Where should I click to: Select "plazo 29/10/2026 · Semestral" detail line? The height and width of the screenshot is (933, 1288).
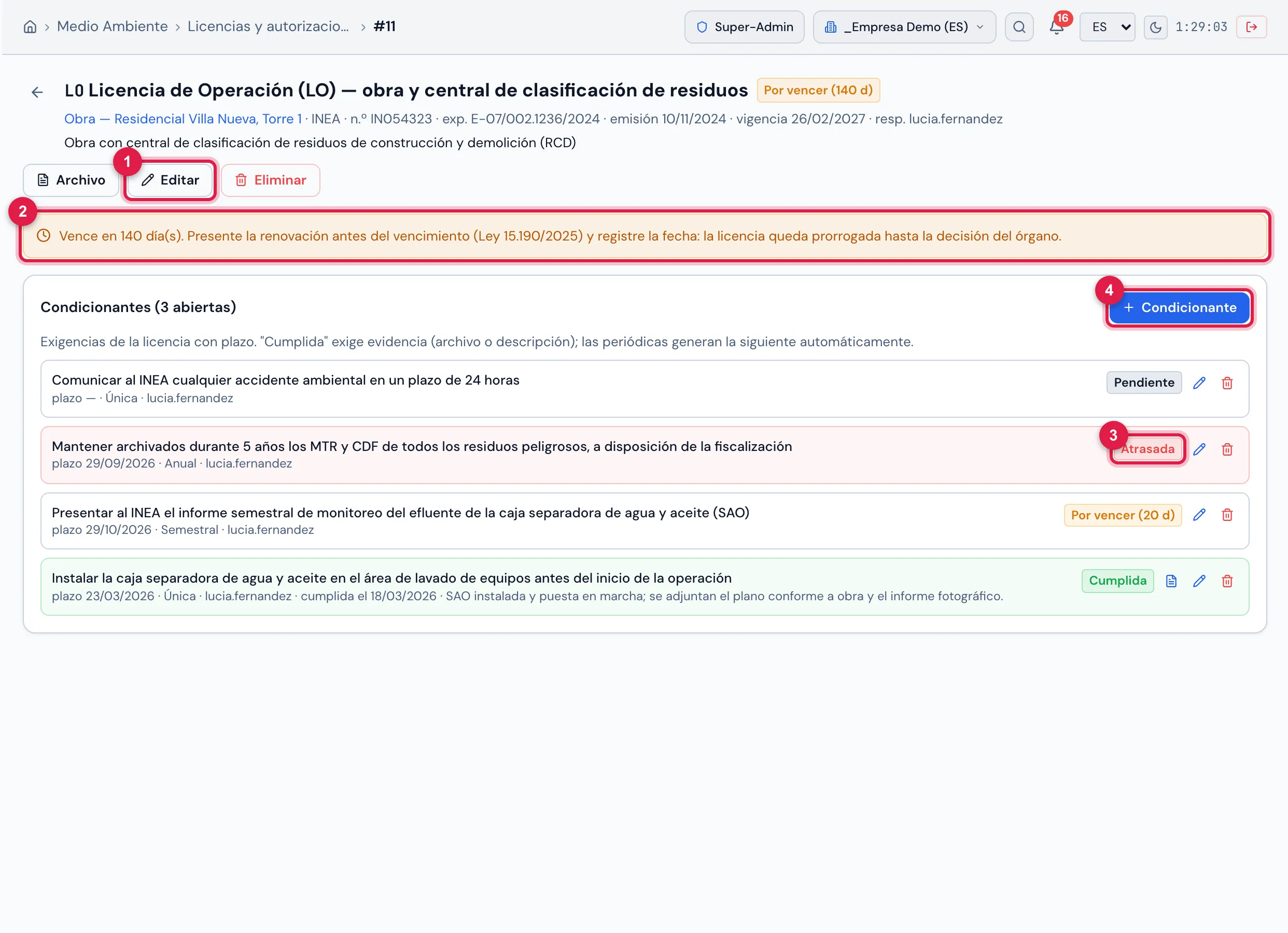pyautogui.click(x=183, y=530)
